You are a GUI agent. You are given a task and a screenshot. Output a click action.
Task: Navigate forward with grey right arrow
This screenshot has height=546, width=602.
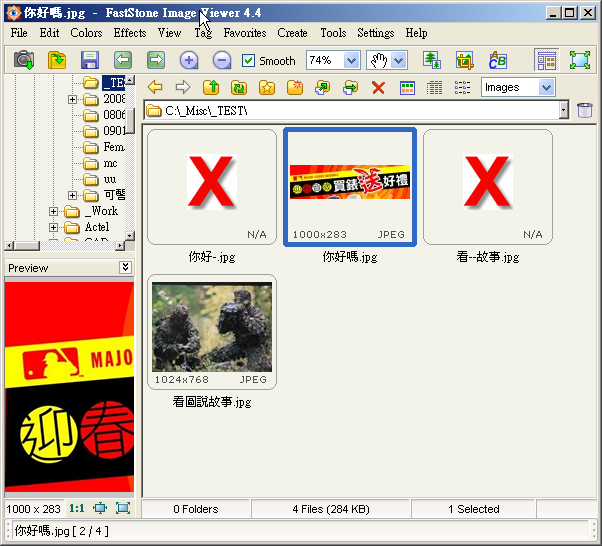[183, 87]
